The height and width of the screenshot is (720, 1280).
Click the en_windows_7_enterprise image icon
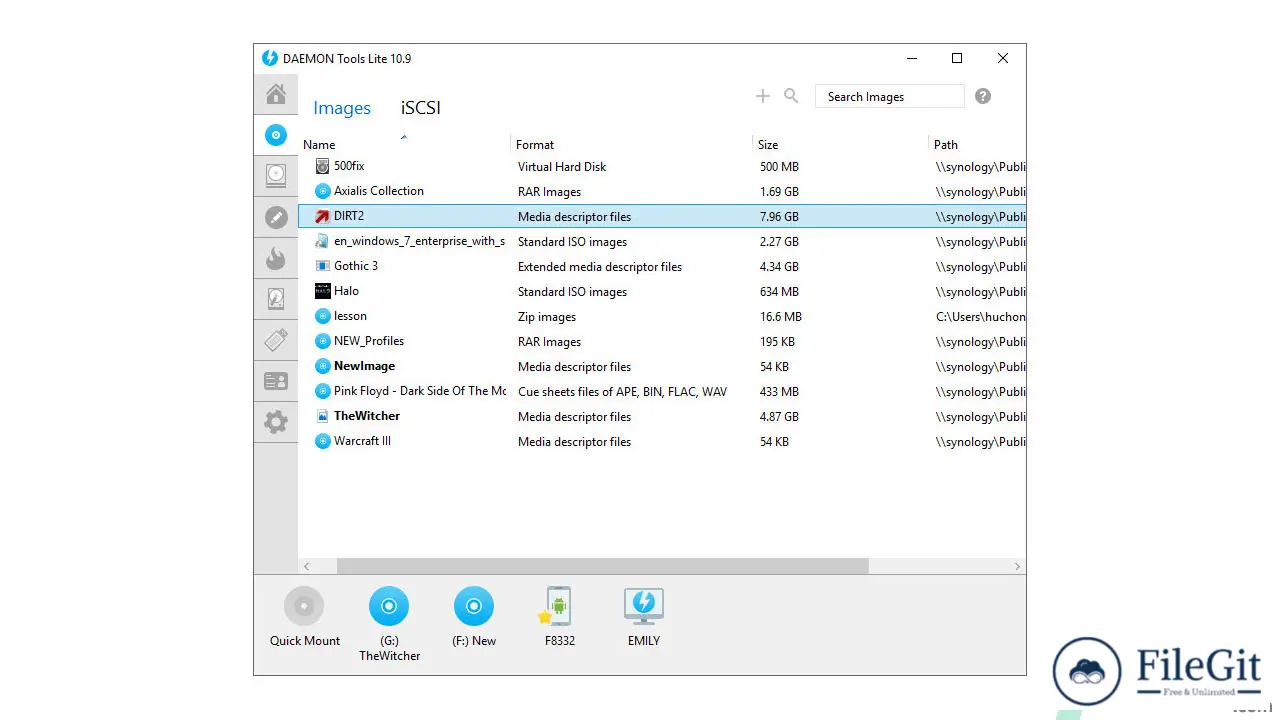coord(322,241)
